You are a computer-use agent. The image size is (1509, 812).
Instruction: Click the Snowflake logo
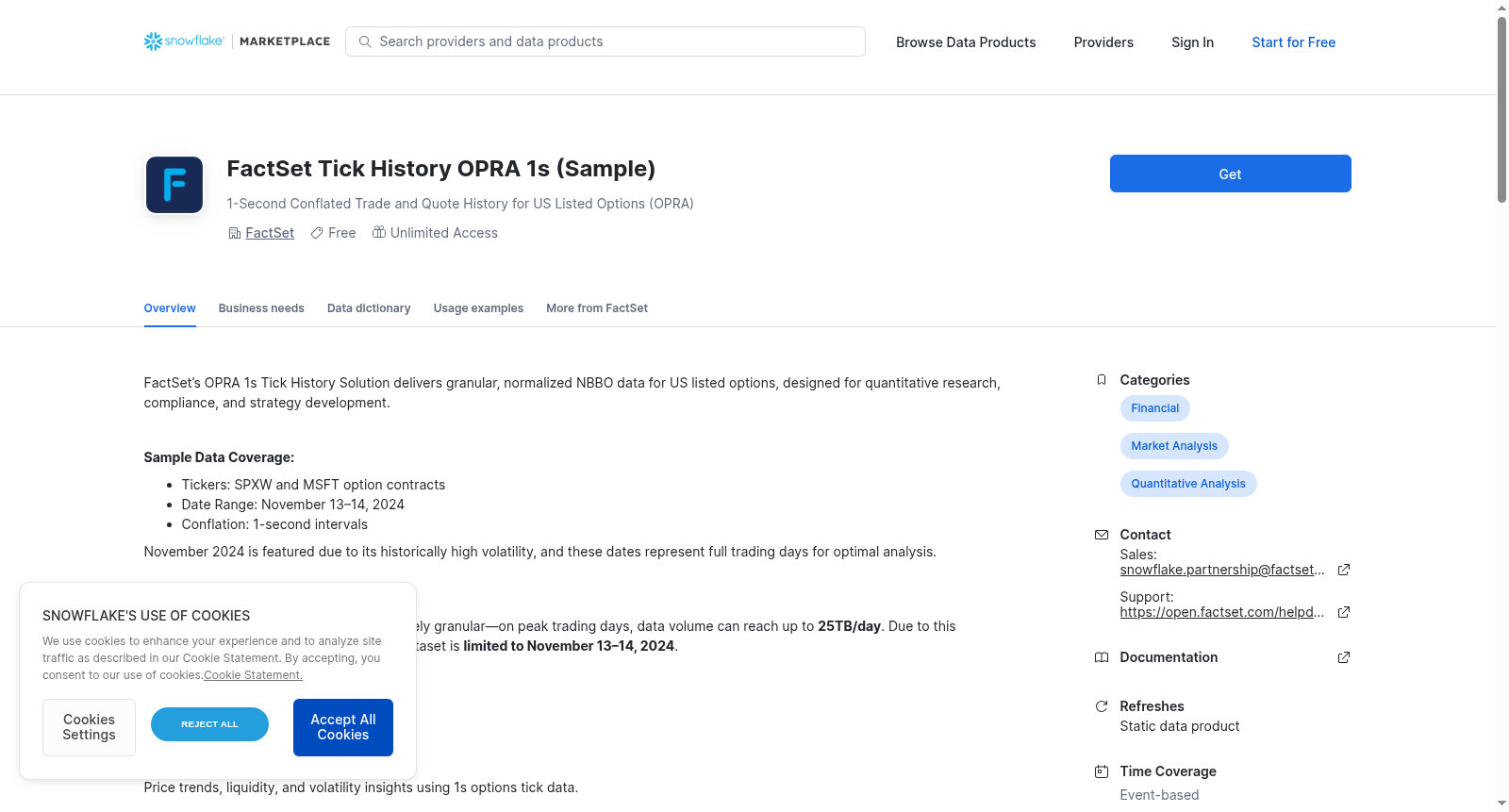[184, 41]
